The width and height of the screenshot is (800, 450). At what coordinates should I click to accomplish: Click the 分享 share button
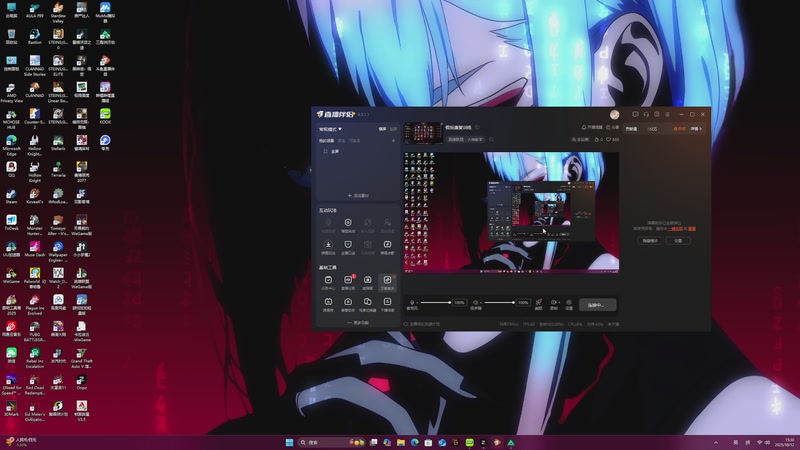(x=612, y=128)
